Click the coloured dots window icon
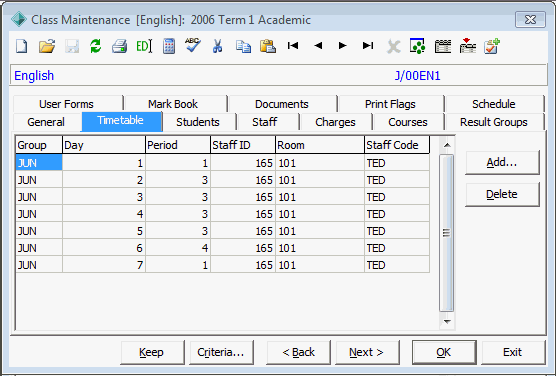The width and height of the screenshot is (556, 376). 417,46
